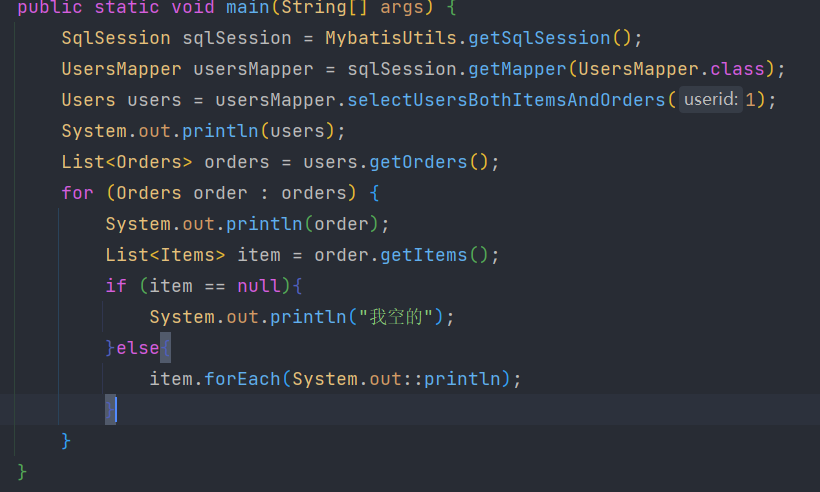820x492 pixels.
Task: Click 'main' method name
Action: pos(248,8)
